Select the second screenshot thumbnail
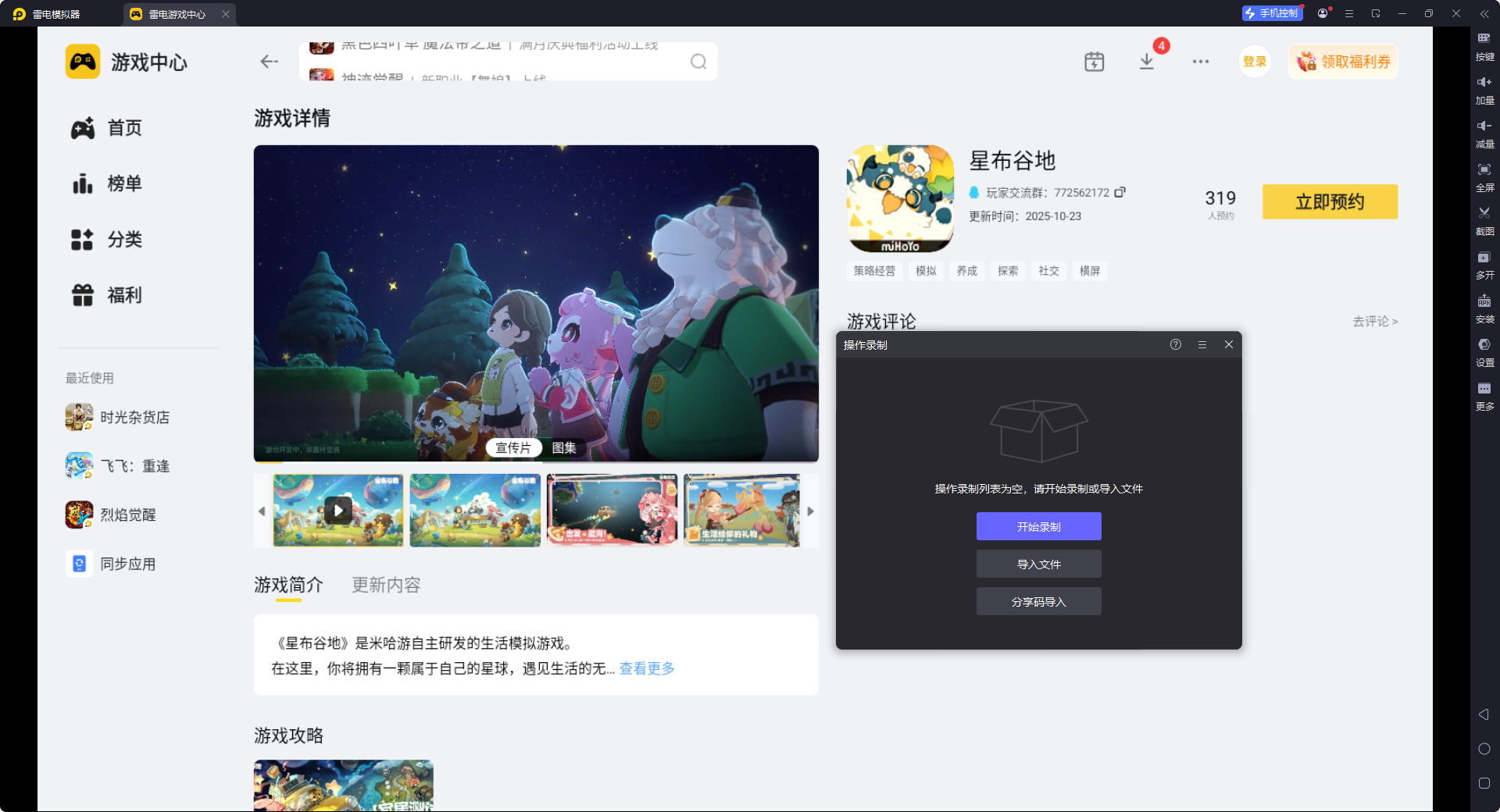Viewport: 1500px width, 812px height. [x=475, y=511]
